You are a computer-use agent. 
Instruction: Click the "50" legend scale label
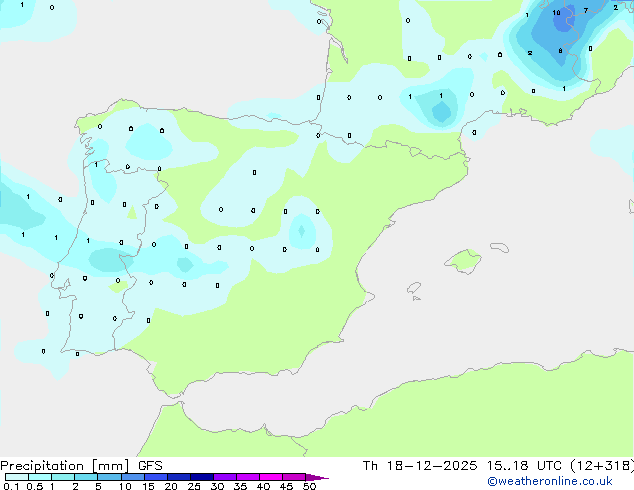pyautogui.click(x=310, y=486)
